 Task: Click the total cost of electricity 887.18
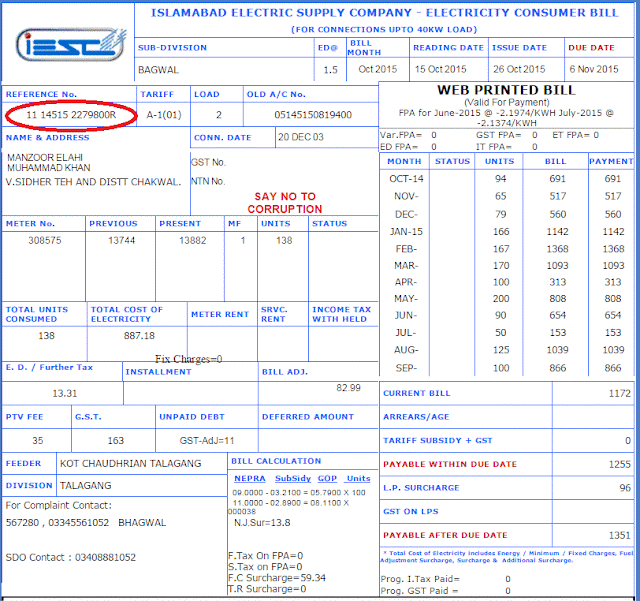(x=139, y=336)
